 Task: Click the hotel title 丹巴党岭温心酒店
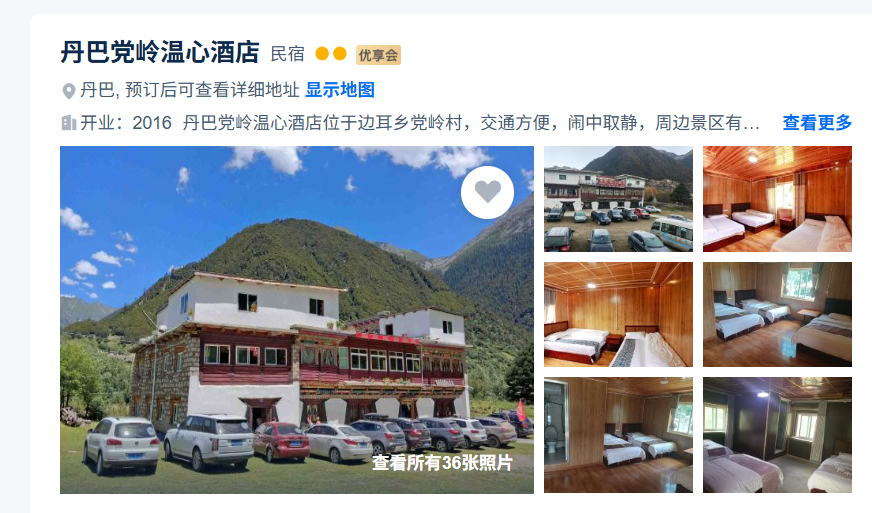point(160,52)
